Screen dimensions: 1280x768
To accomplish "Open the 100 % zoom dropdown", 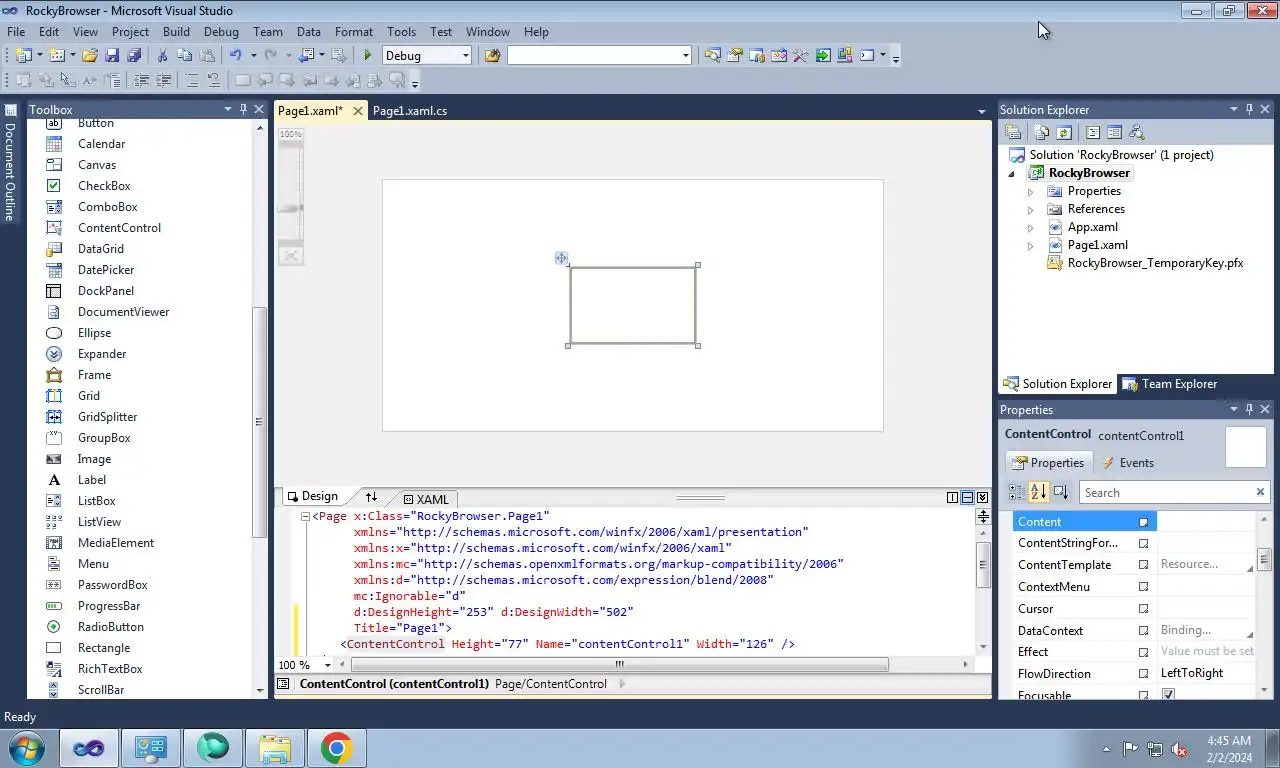I will click(x=327, y=665).
